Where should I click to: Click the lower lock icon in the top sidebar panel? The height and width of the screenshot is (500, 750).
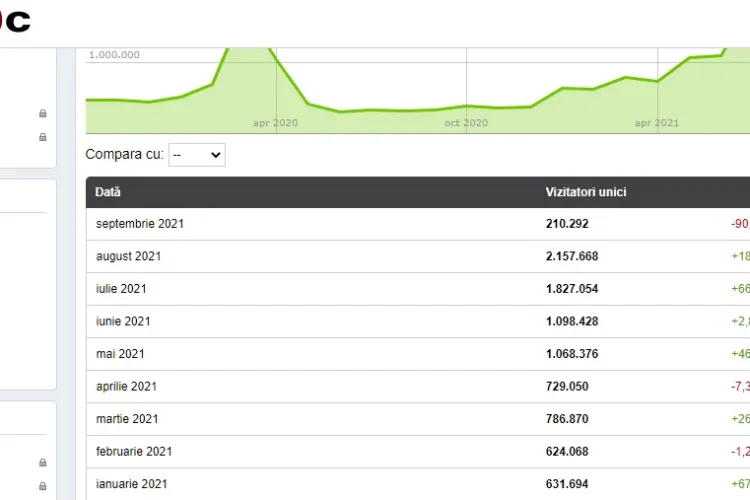click(42, 137)
